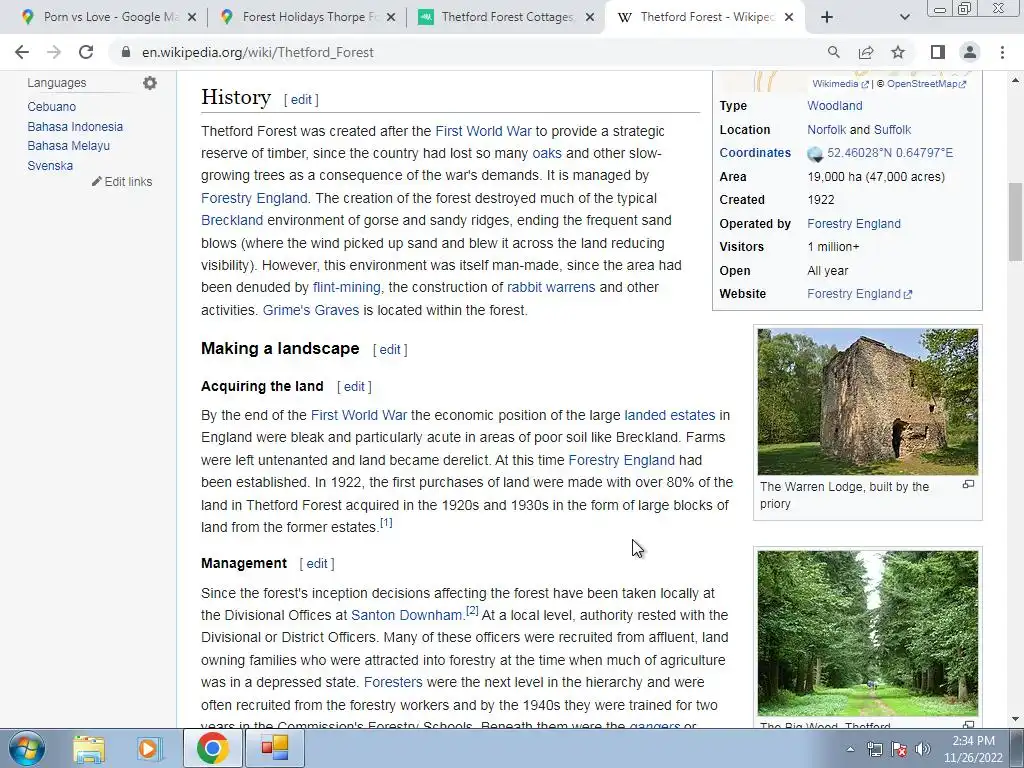Open the address bar zoom search icon
Screen dimensions: 1024x768
pyautogui.click(x=833, y=52)
